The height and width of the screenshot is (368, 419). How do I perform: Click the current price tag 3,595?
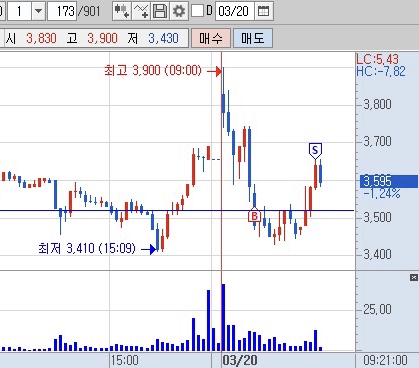(x=388, y=181)
